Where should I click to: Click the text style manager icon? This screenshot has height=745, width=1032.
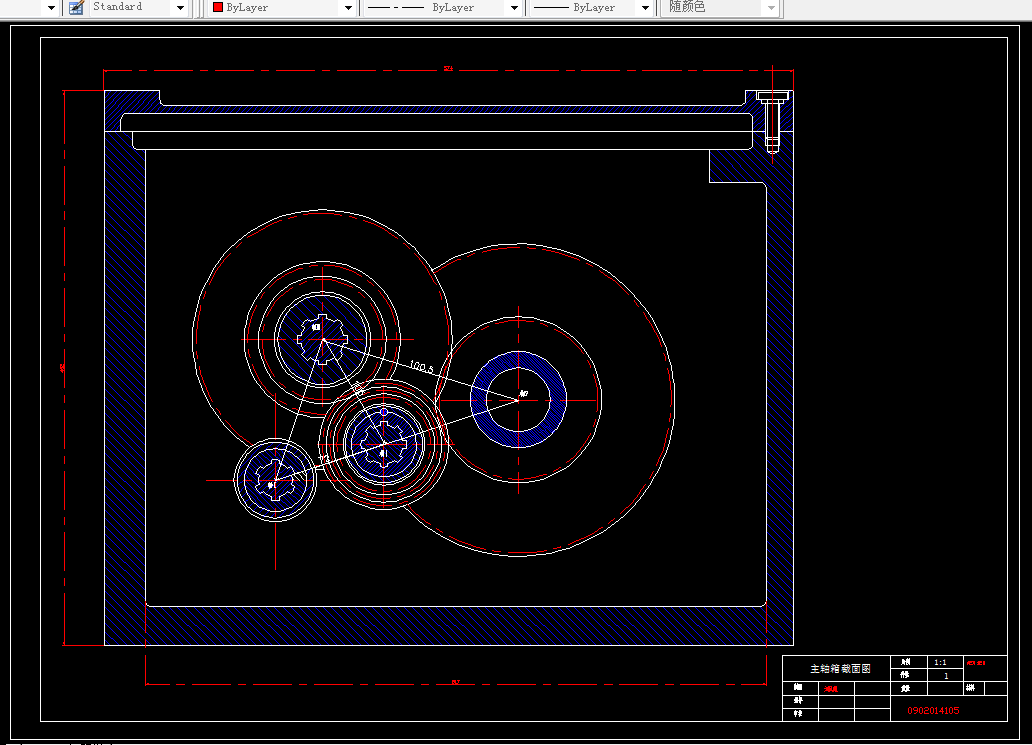(76, 7)
